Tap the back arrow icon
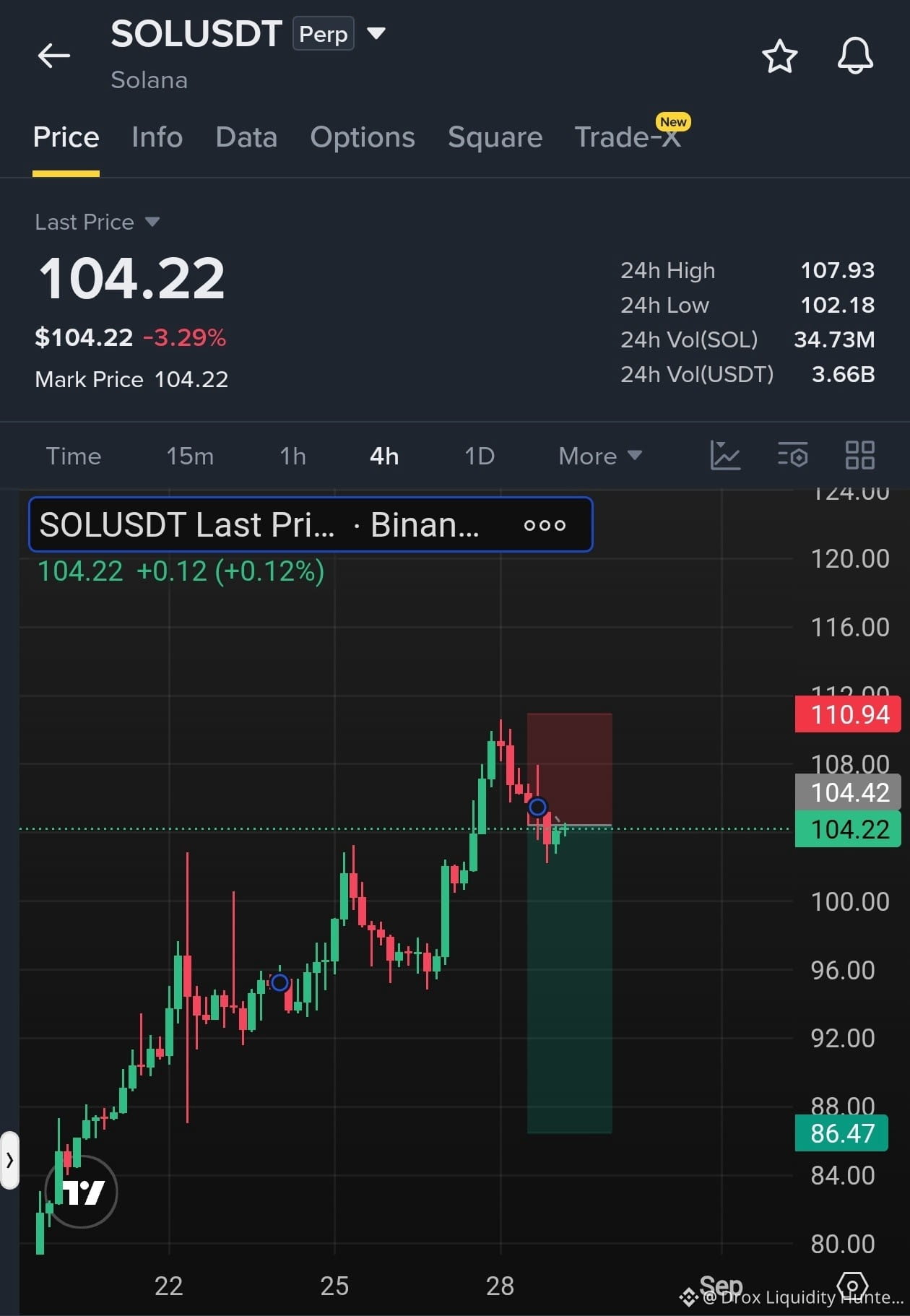 [x=54, y=56]
